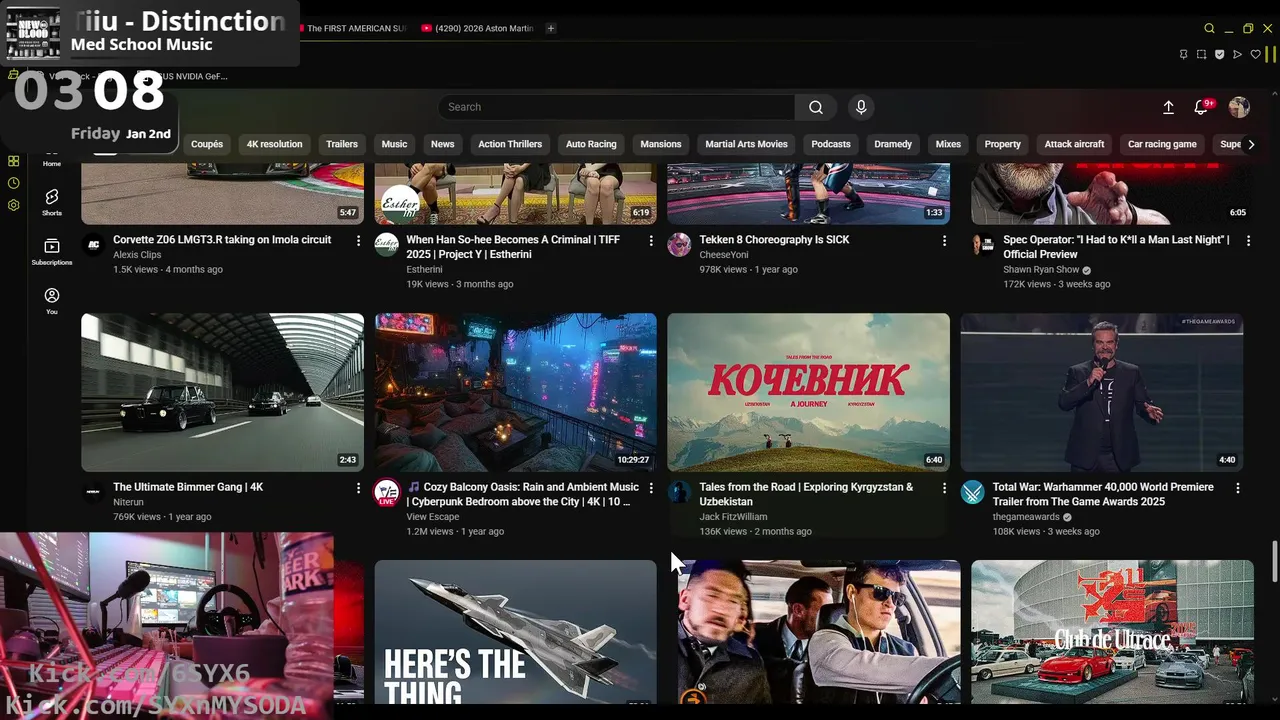
Task: Click the page vertical scrollbar thumb
Action: point(1274,560)
